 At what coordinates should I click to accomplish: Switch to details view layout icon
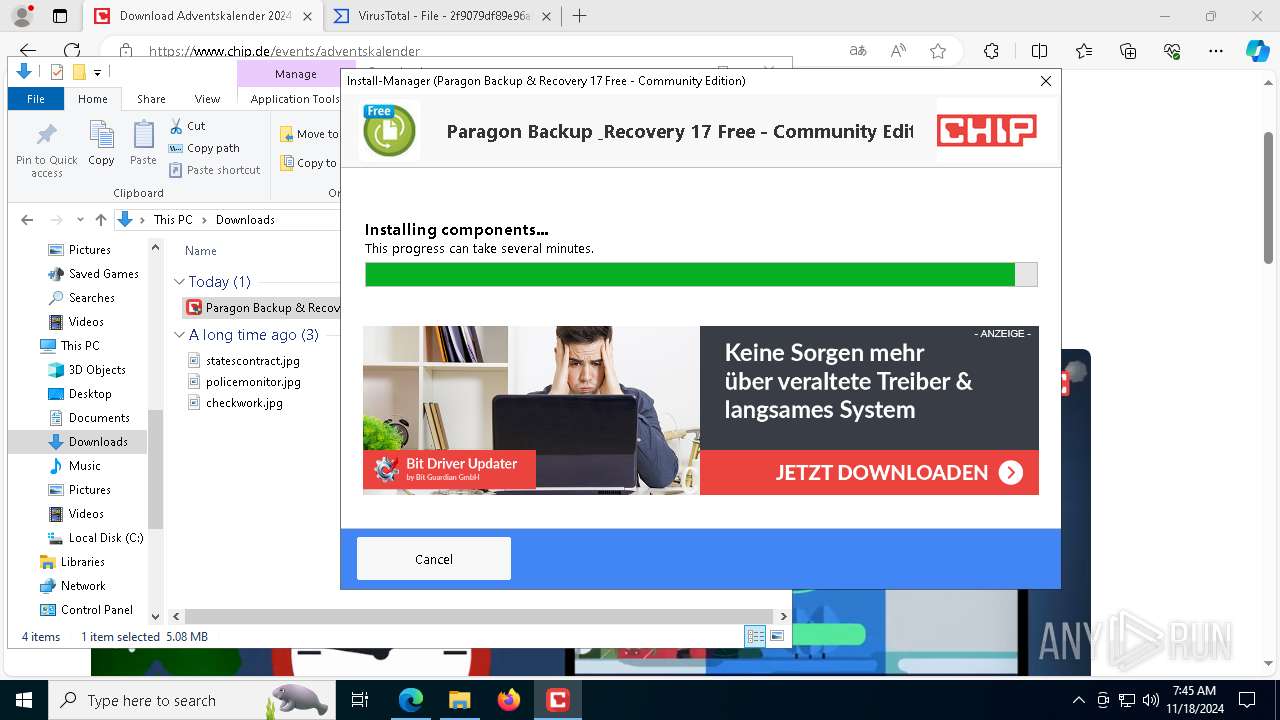tap(756, 636)
